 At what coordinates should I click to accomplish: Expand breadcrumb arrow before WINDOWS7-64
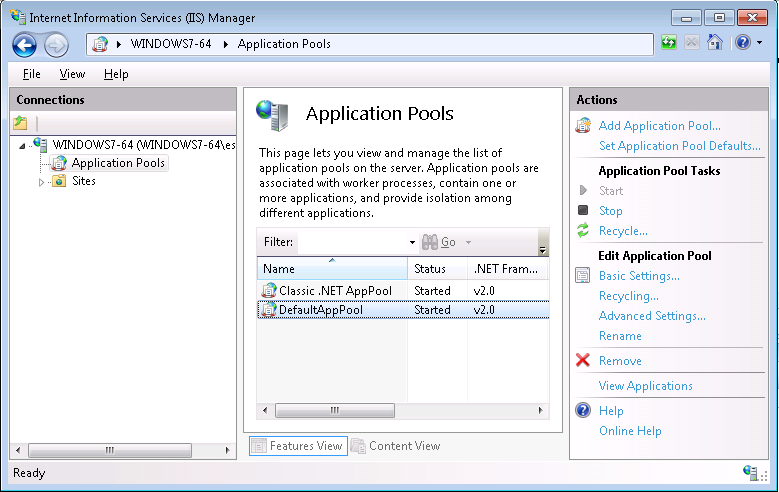point(119,44)
